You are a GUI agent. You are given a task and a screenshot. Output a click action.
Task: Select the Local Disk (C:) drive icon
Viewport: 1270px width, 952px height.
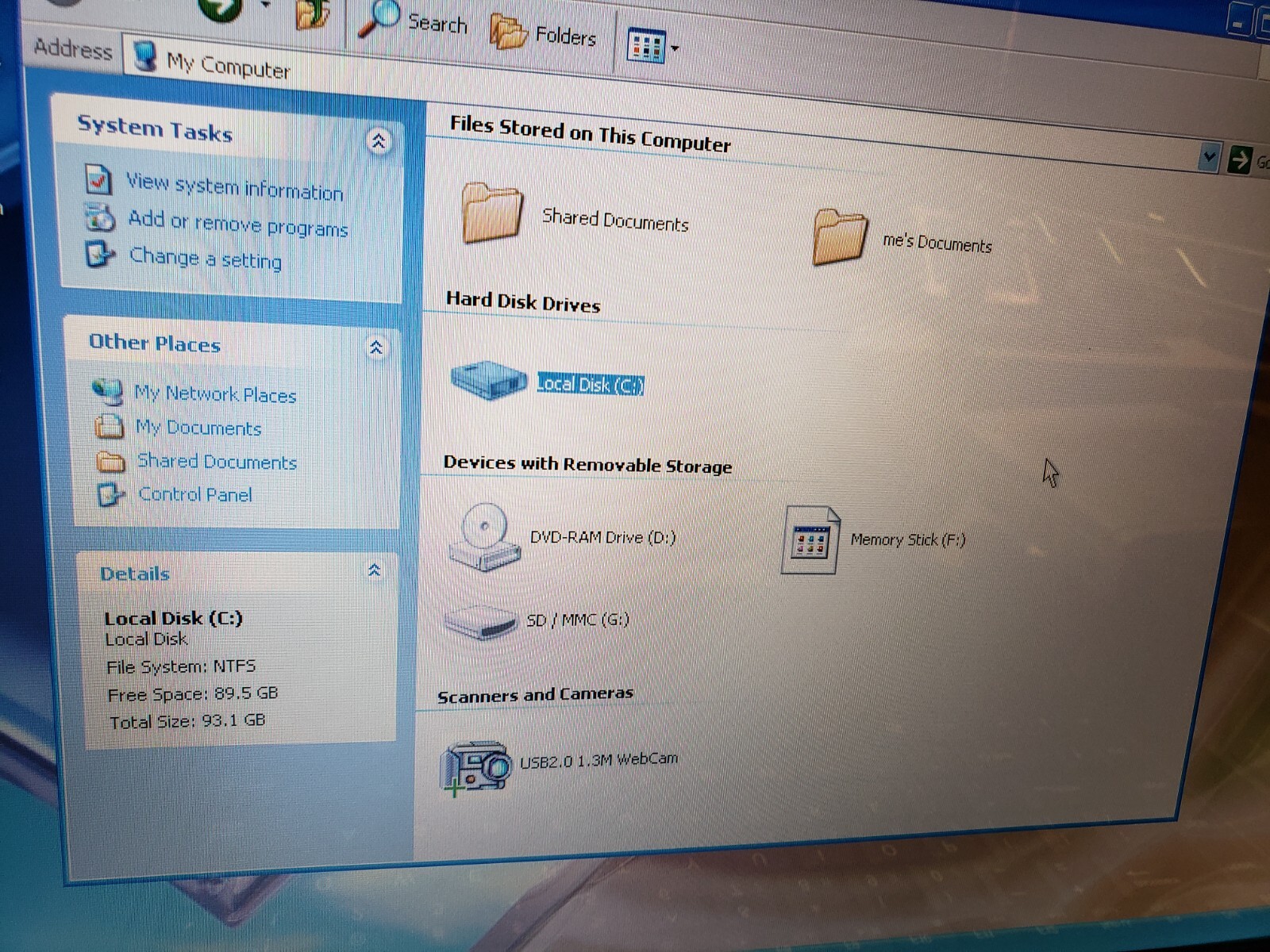(488, 381)
